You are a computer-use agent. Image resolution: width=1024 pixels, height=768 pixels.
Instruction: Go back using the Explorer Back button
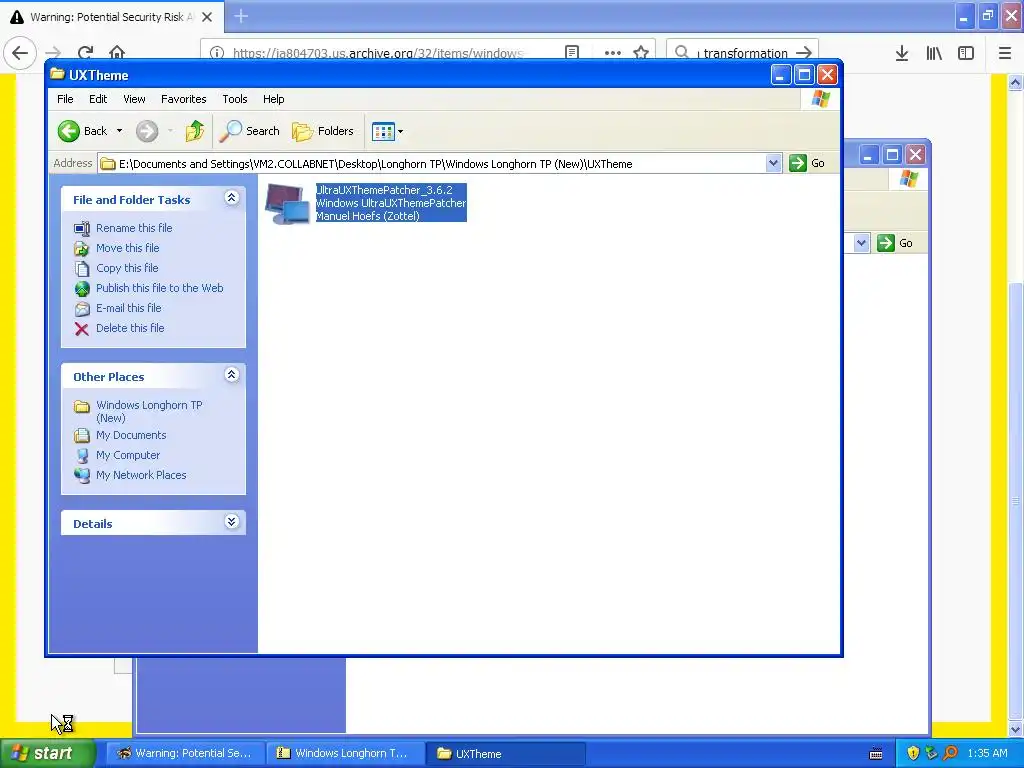point(82,131)
